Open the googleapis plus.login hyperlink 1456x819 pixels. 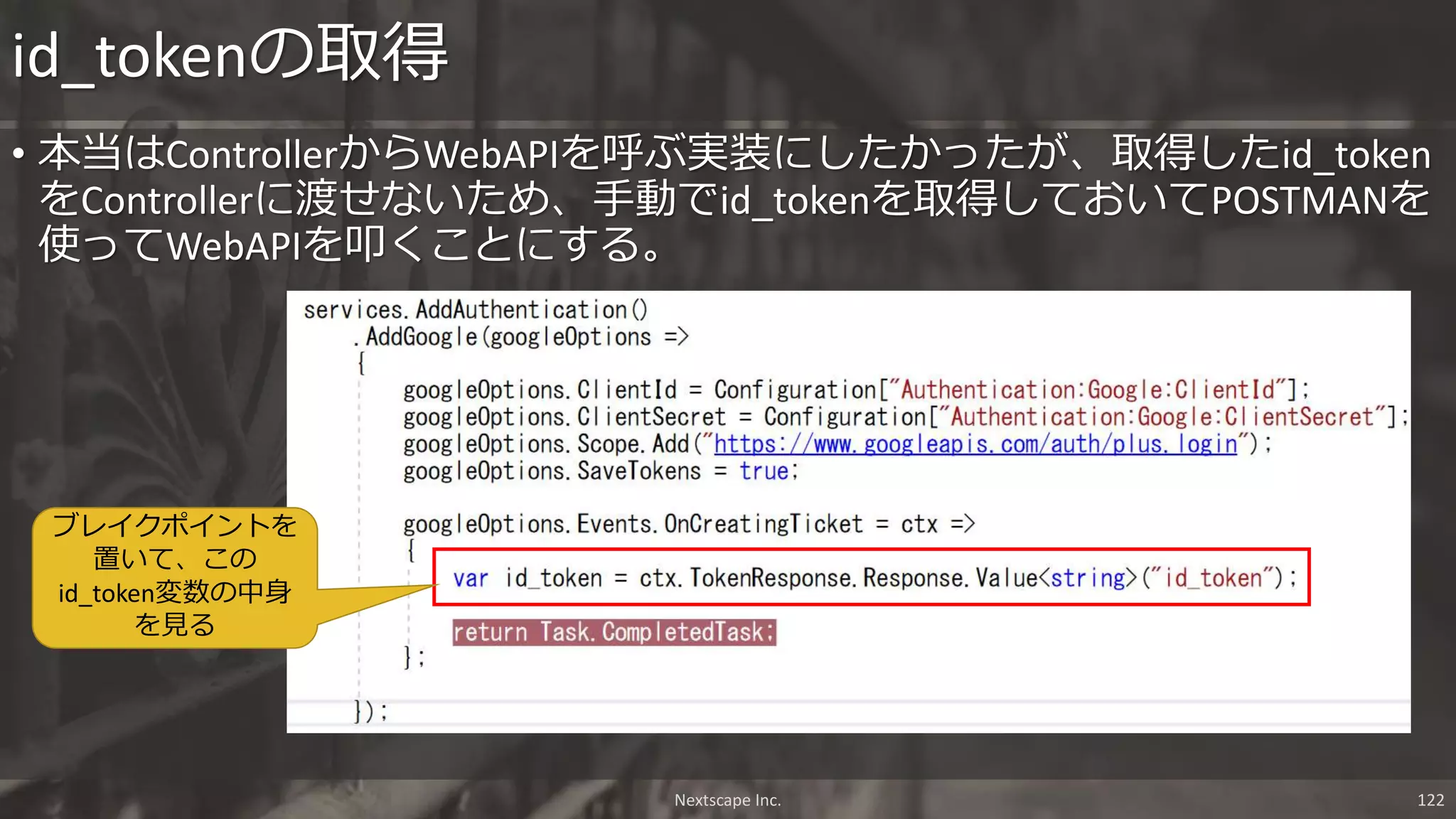pos(975,444)
